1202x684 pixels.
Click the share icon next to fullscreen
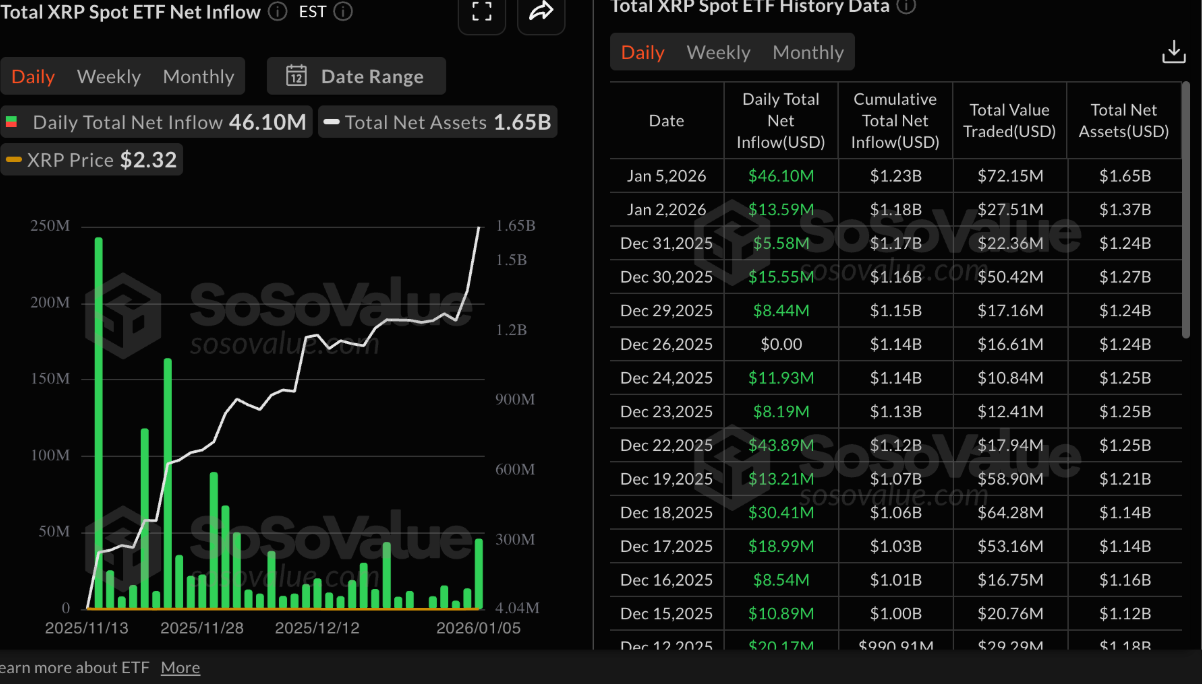coord(541,12)
